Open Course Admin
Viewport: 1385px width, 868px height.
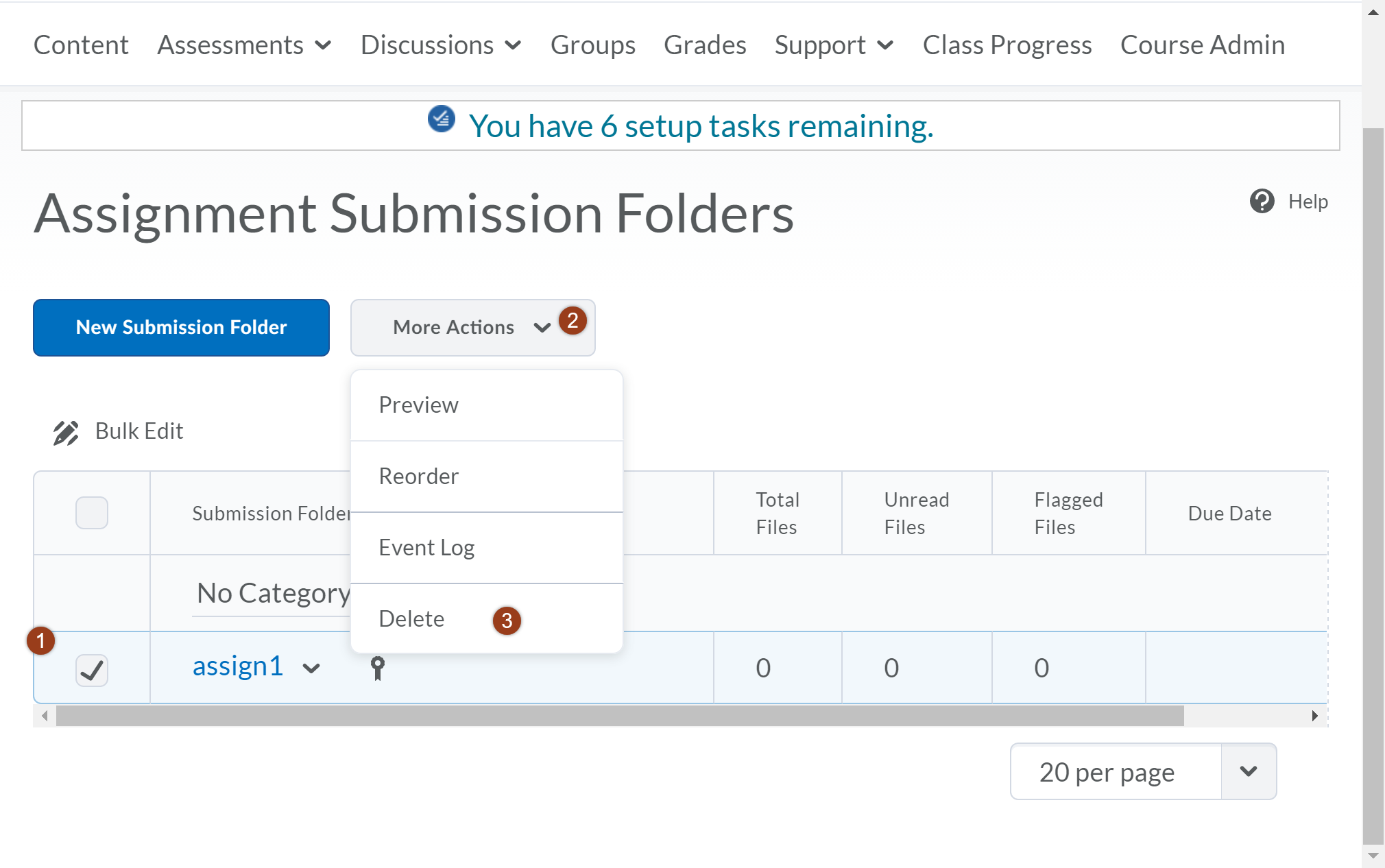[1203, 45]
